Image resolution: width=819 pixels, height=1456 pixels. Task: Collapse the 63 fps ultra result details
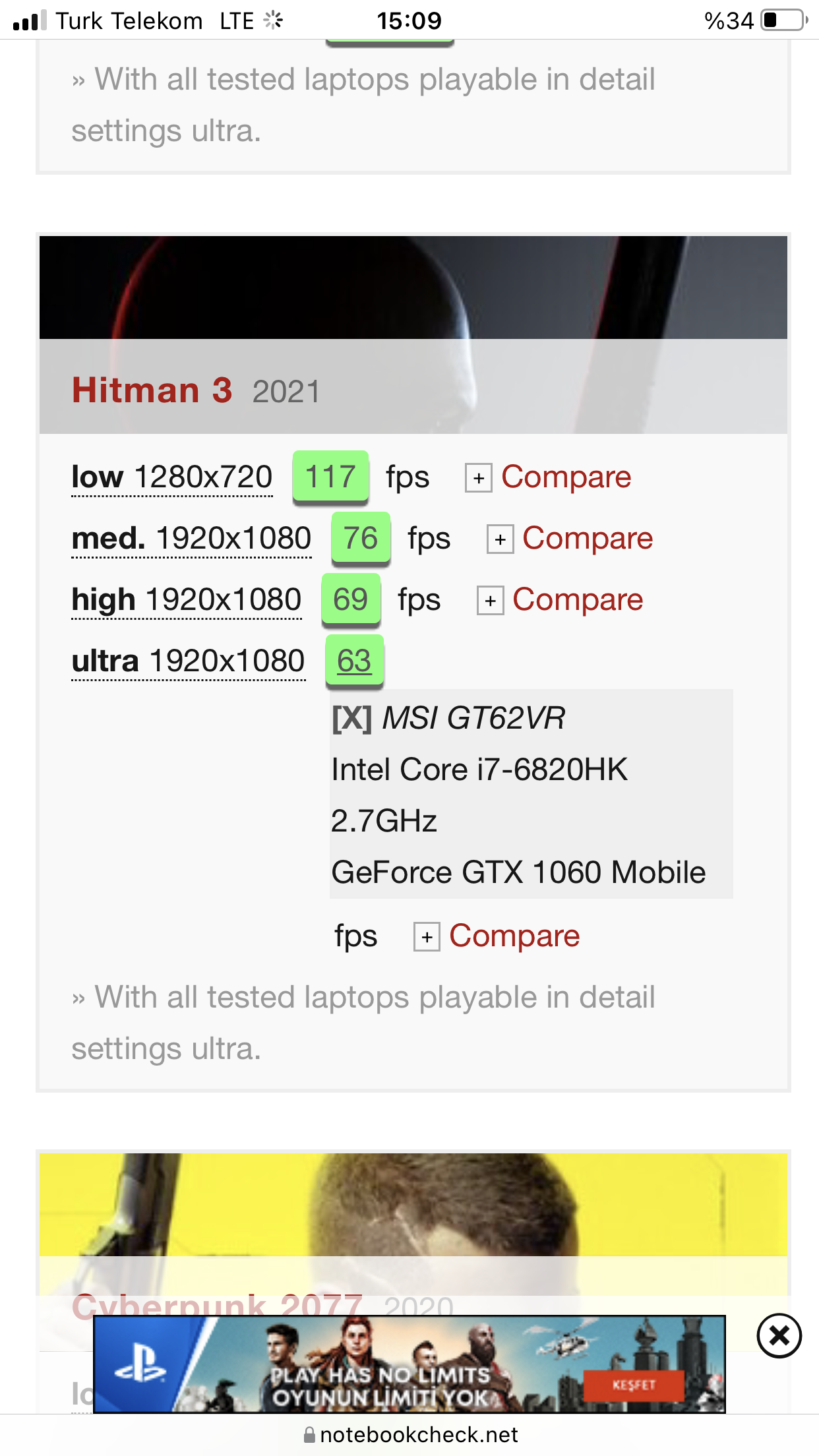(354, 661)
